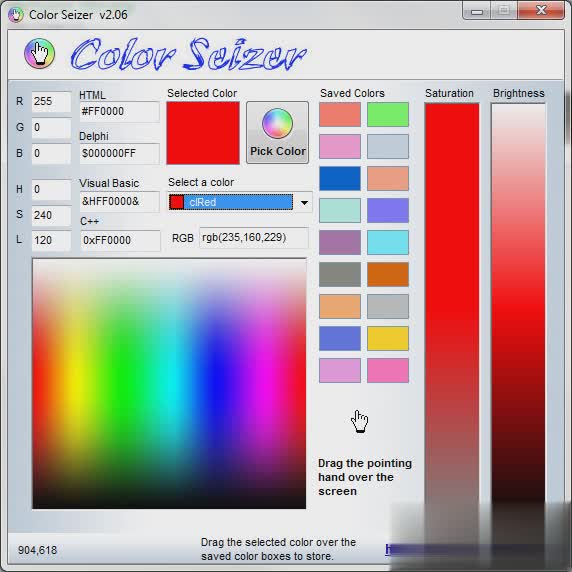Minimize the Color Seizer window
This screenshot has height=572, width=572.
476,11
